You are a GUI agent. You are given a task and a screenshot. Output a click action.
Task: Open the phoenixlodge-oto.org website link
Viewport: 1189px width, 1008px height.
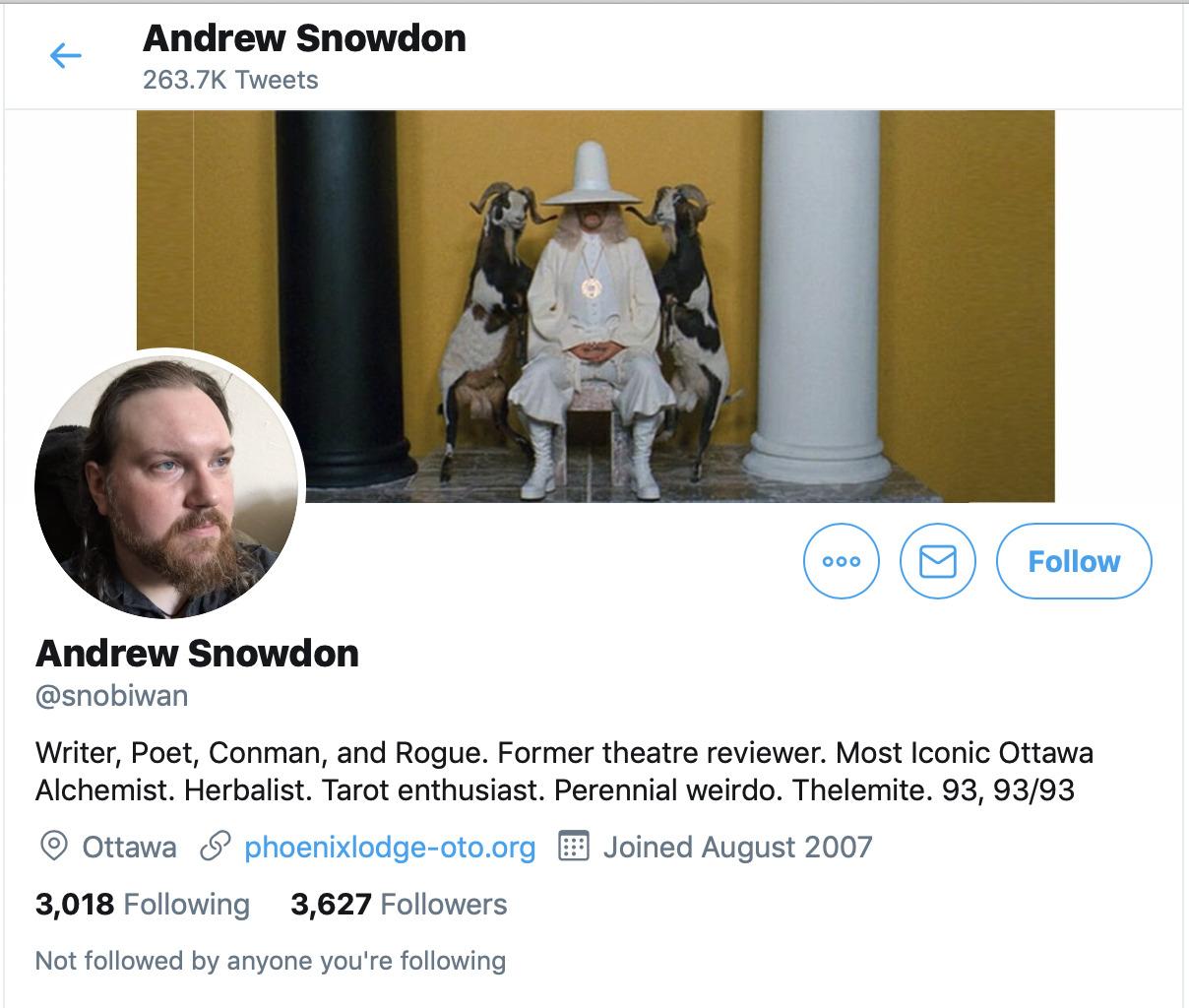click(390, 848)
